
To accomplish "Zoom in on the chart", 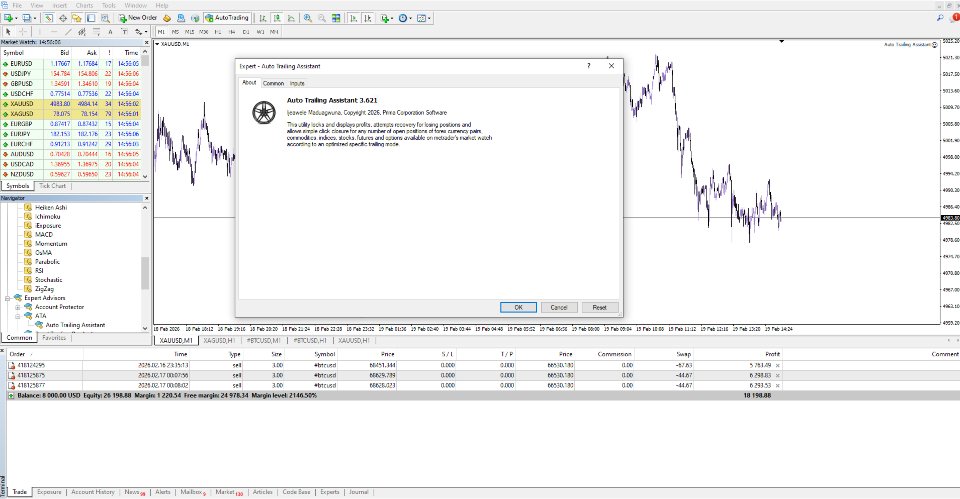I will click(x=307, y=18).
